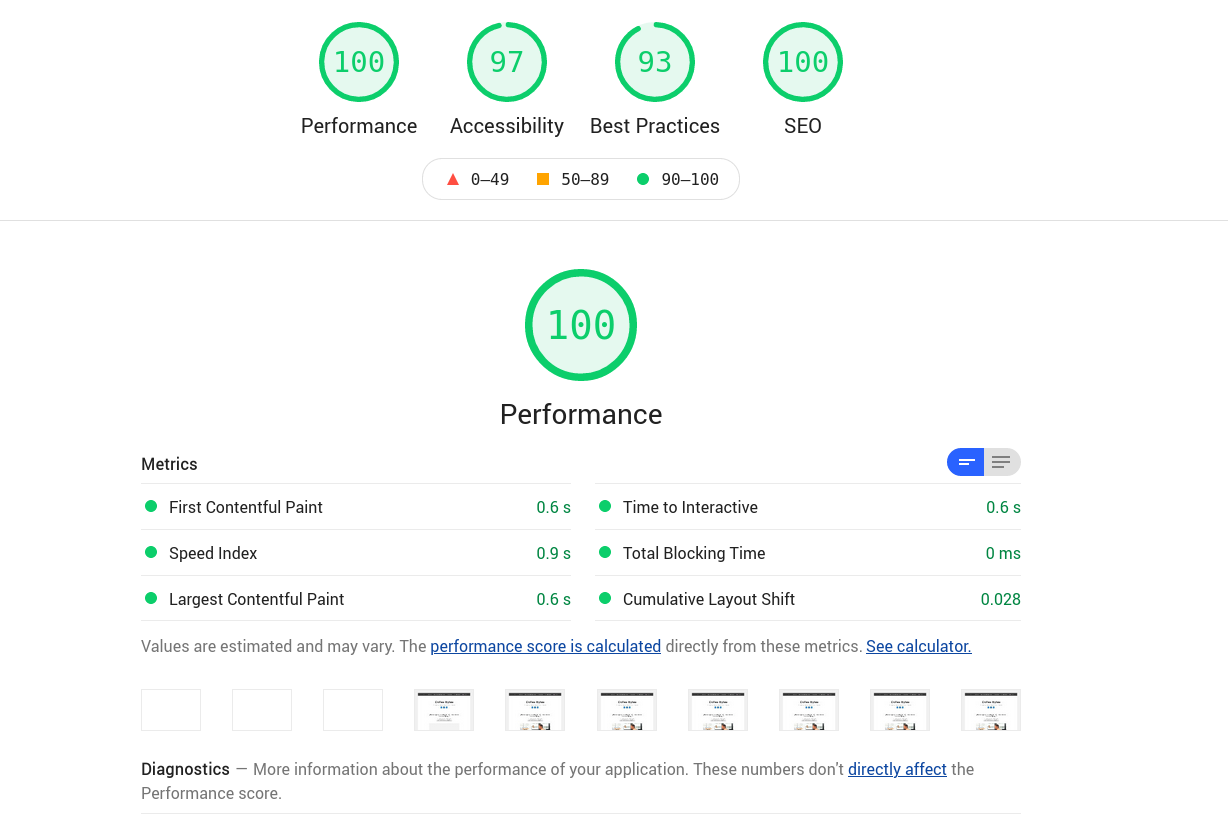Expand the Speed Index metric row
Screen dimensions: 1228x825
pyautogui.click(x=213, y=553)
